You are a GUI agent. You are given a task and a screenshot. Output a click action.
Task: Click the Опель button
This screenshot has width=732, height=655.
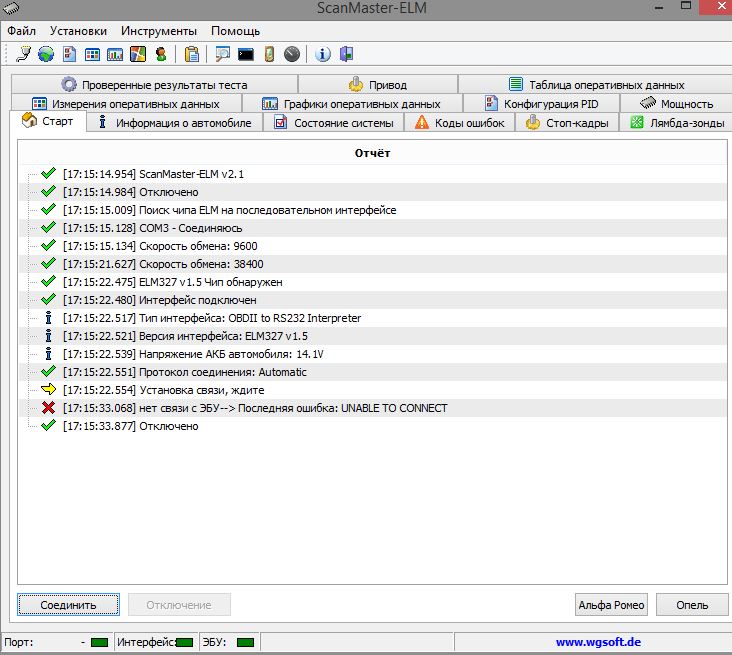692,605
